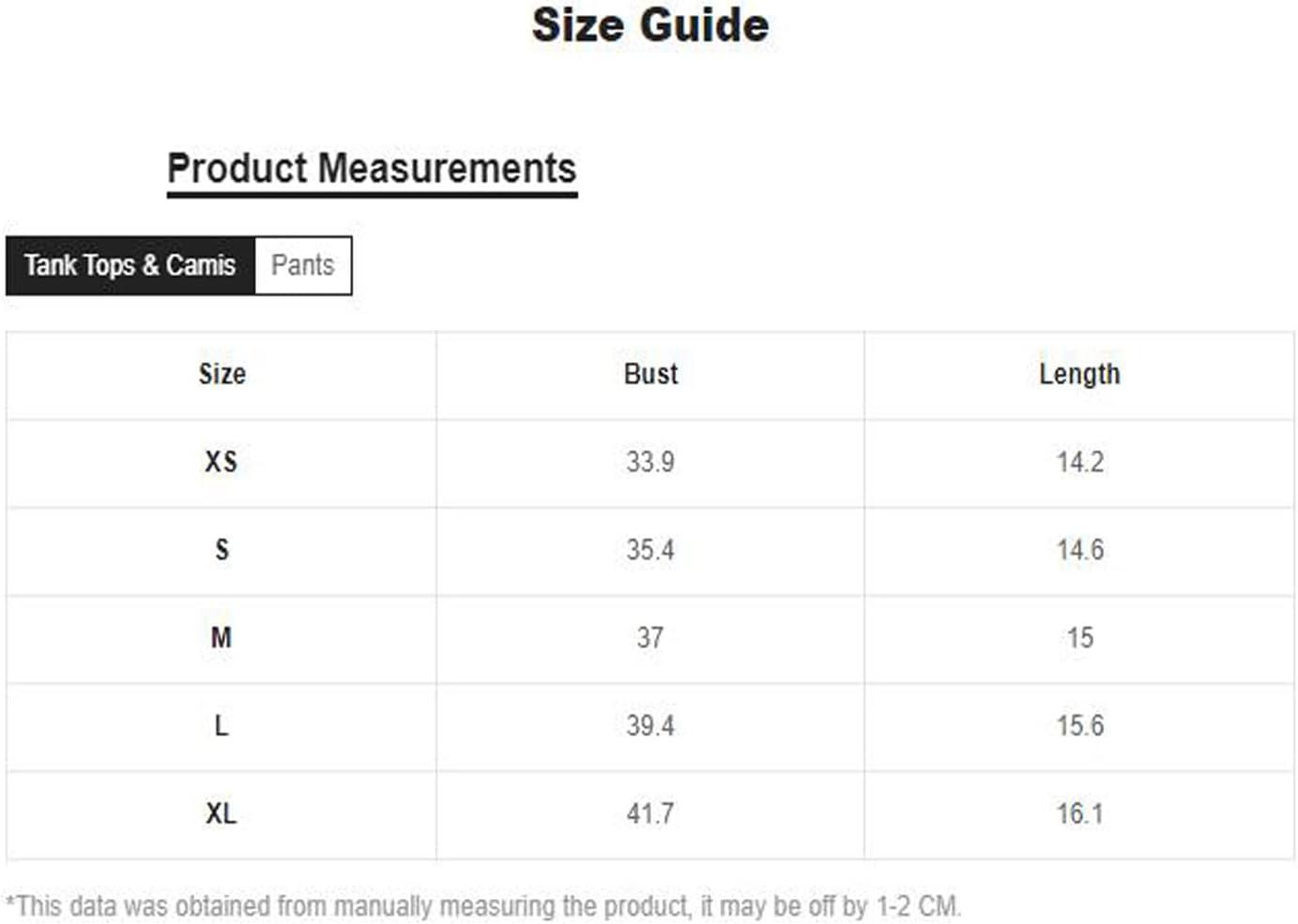The height and width of the screenshot is (924, 1298).
Task: Select the 41.7 bust value cell
Action: click(x=650, y=814)
